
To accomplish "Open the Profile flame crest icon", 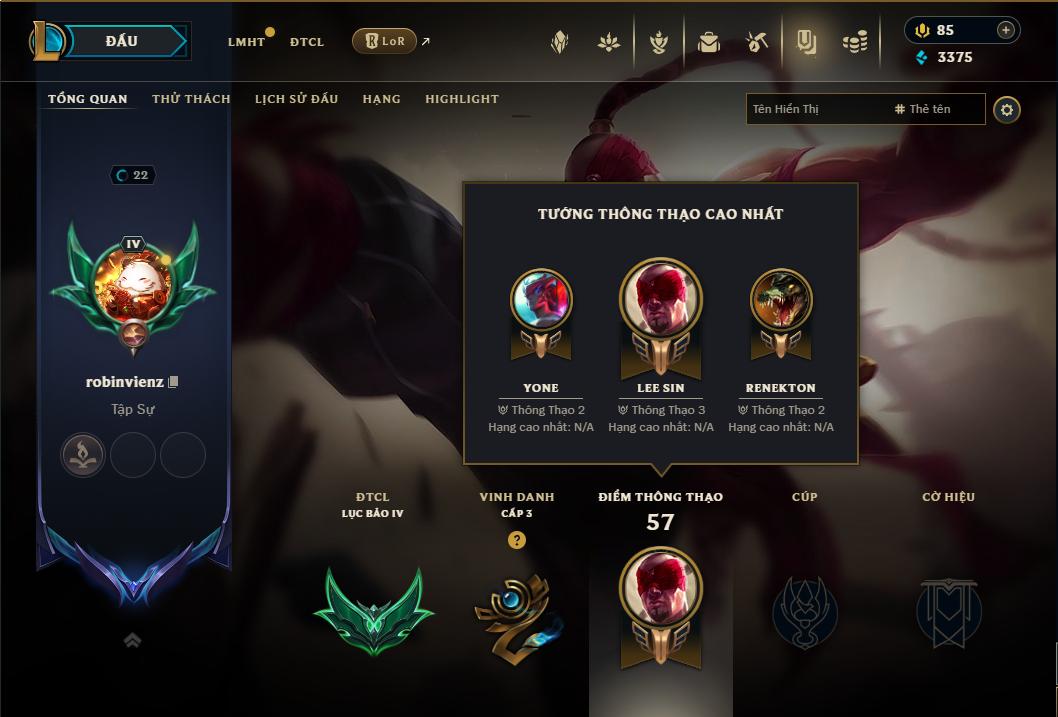I will coord(659,42).
